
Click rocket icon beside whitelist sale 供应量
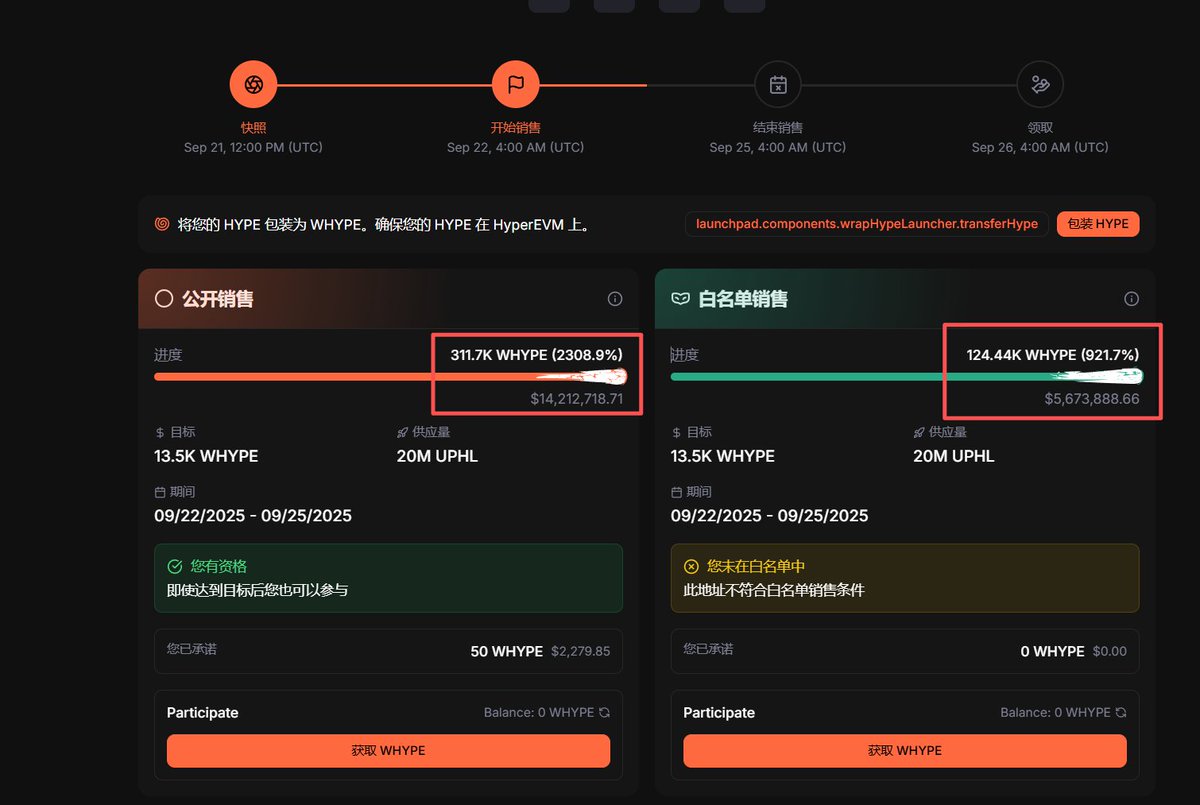919,433
